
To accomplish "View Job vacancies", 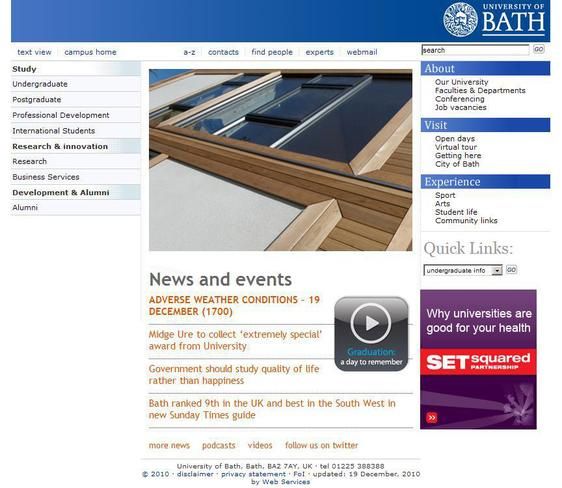I will click(461, 107).
